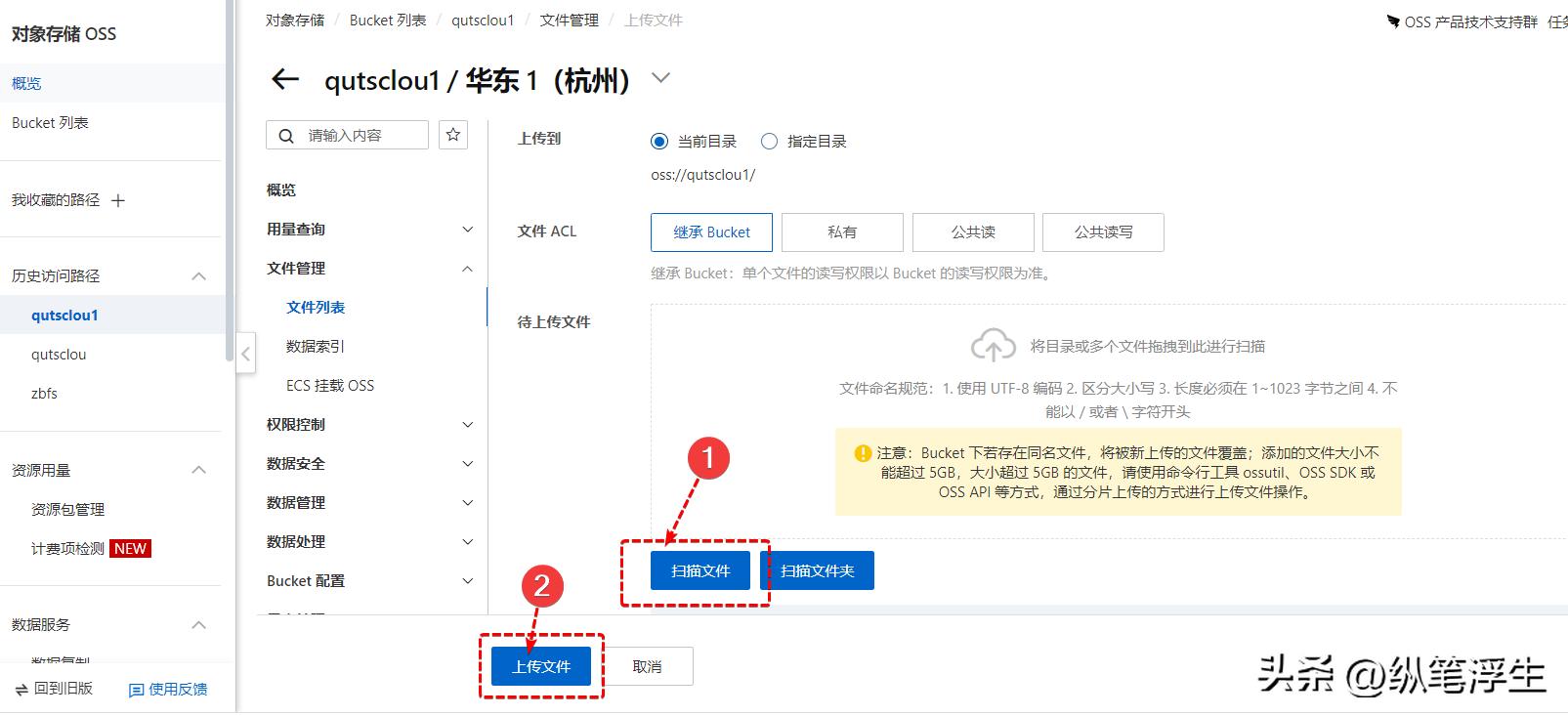Screen dimensions: 1568x716
Task: Choose 私有 as file ACL
Action: [x=842, y=232]
